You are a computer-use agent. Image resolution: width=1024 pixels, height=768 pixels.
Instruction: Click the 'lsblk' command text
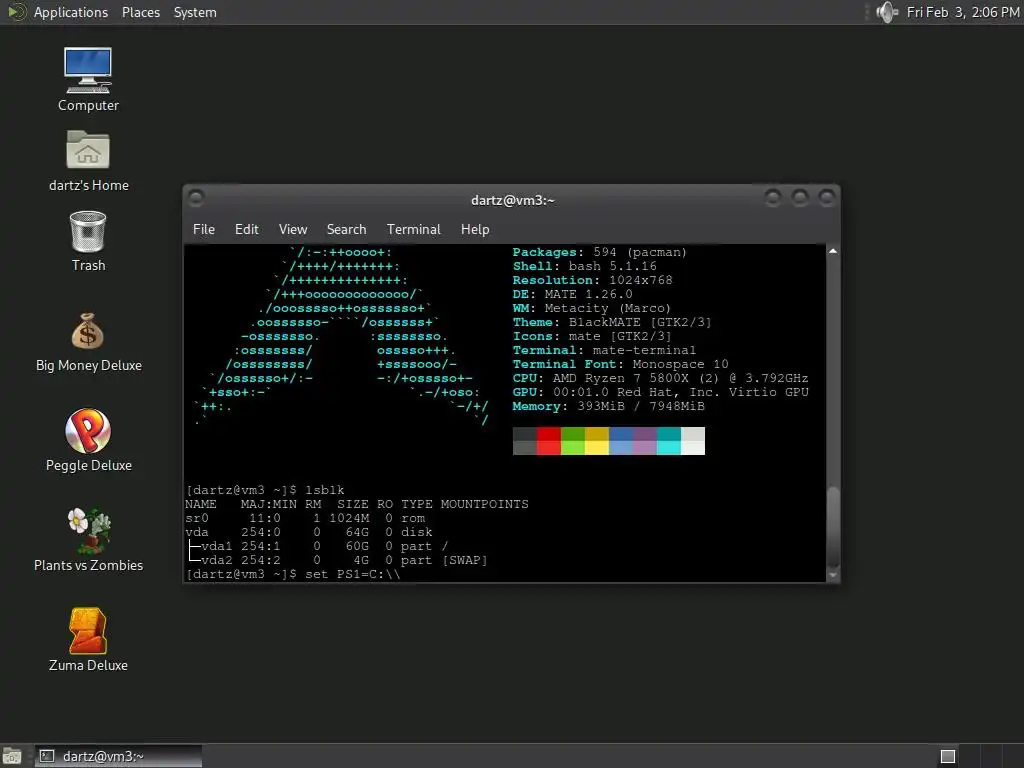click(325, 490)
